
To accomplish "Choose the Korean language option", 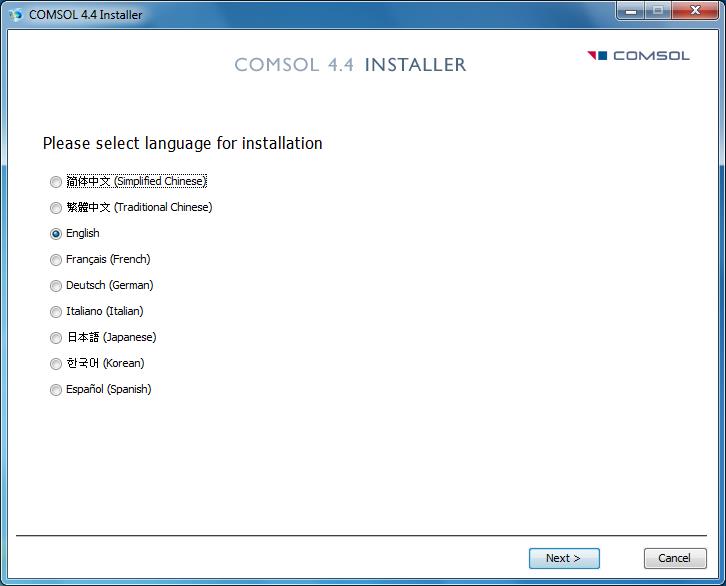I will coord(56,364).
